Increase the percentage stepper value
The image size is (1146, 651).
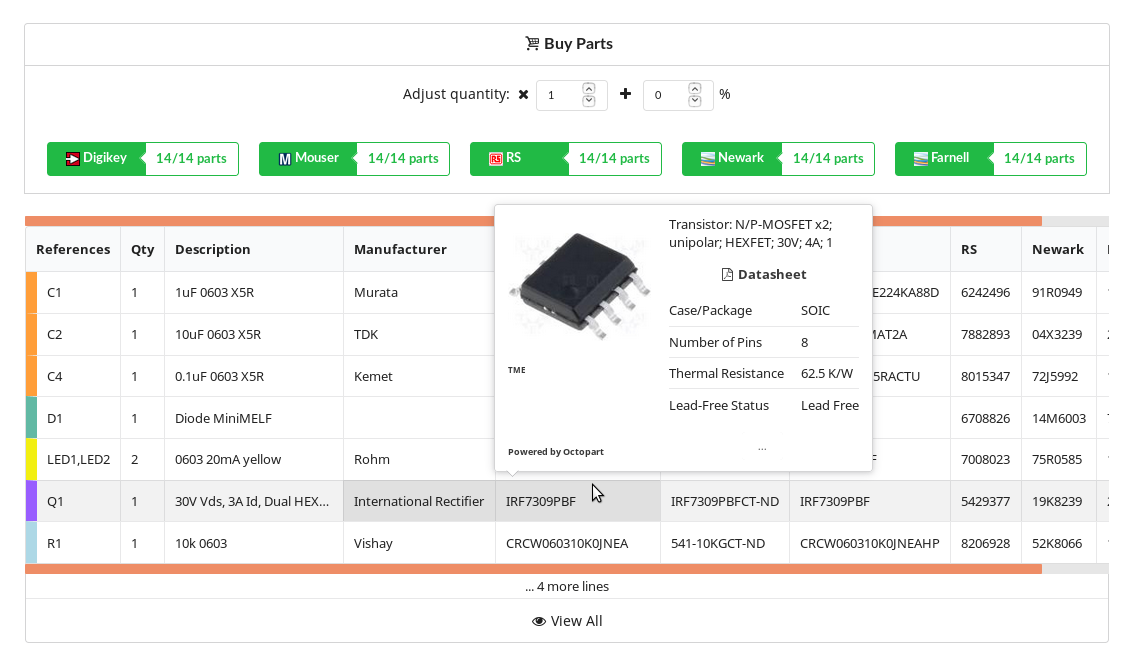click(694, 88)
